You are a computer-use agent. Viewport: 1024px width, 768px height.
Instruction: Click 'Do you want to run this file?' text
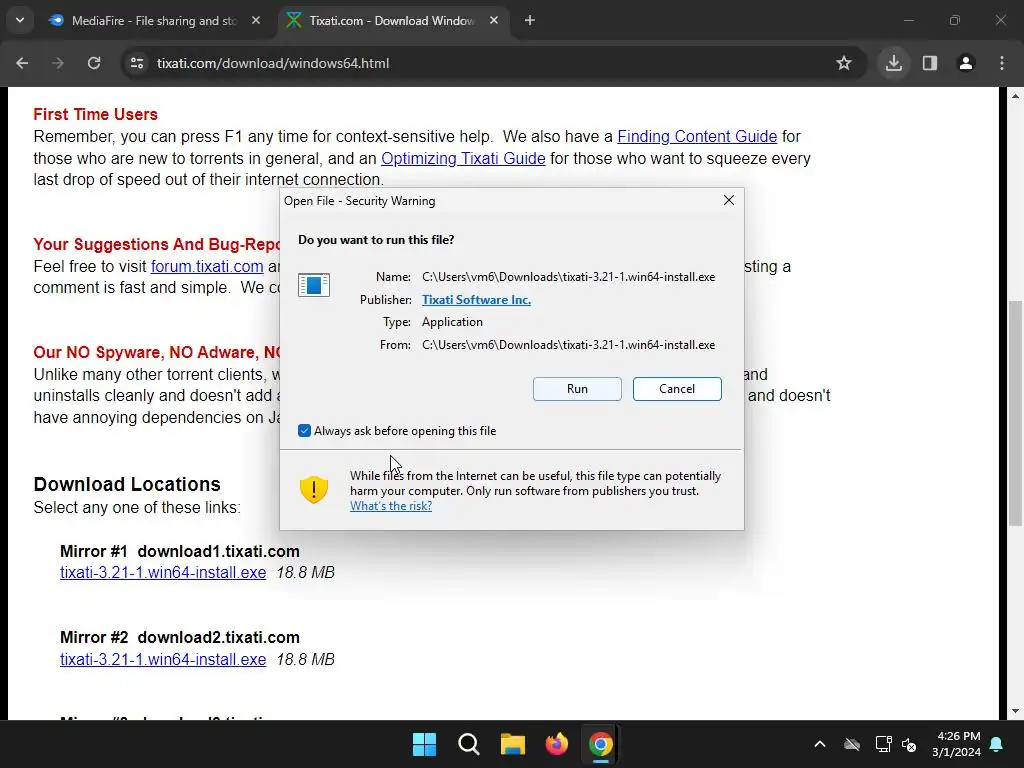(376, 240)
